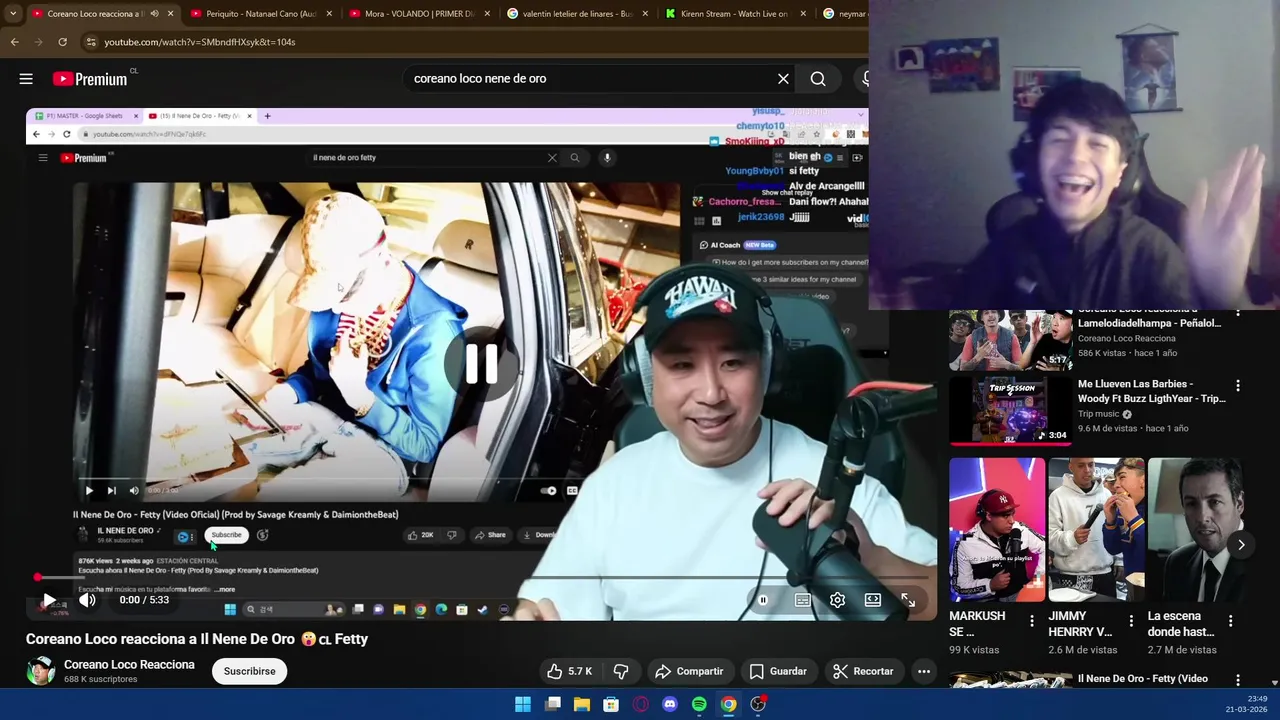Mute the video with speaker icon

click(x=88, y=600)
